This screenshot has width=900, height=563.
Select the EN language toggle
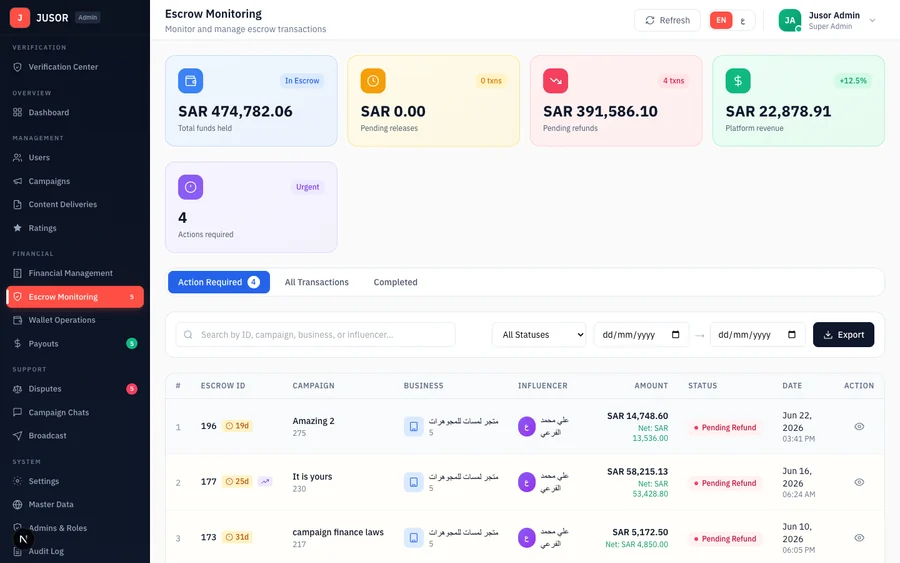click(721, 20)
